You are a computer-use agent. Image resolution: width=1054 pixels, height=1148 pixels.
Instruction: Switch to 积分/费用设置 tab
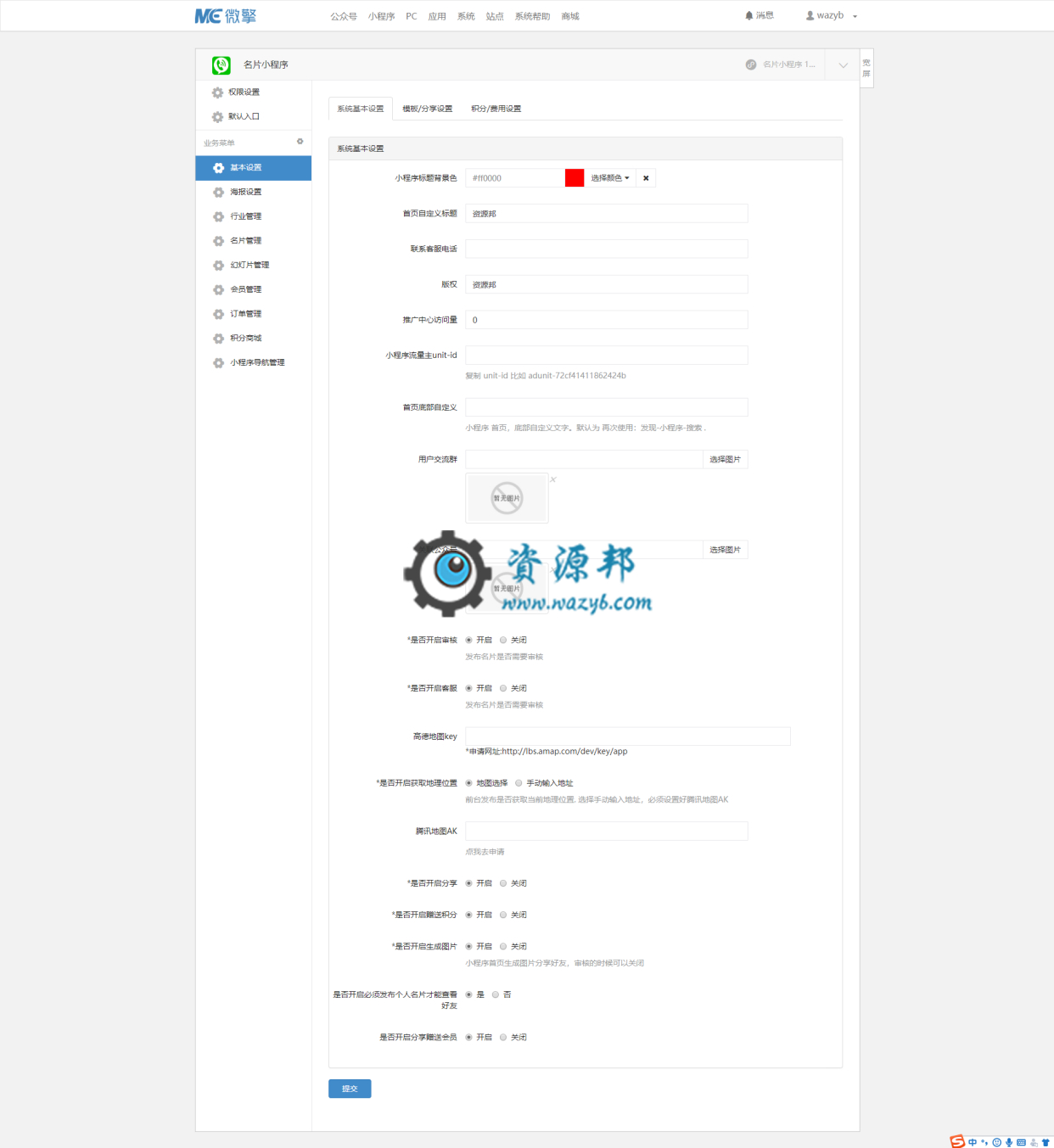click(496, 109)
